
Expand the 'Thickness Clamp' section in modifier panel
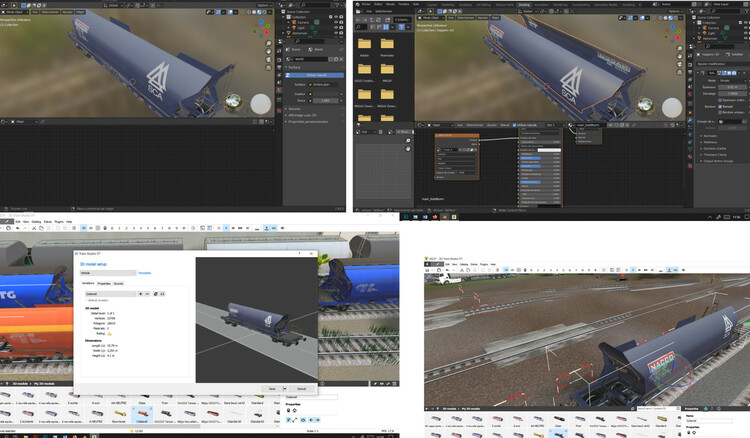pos(715,154)
